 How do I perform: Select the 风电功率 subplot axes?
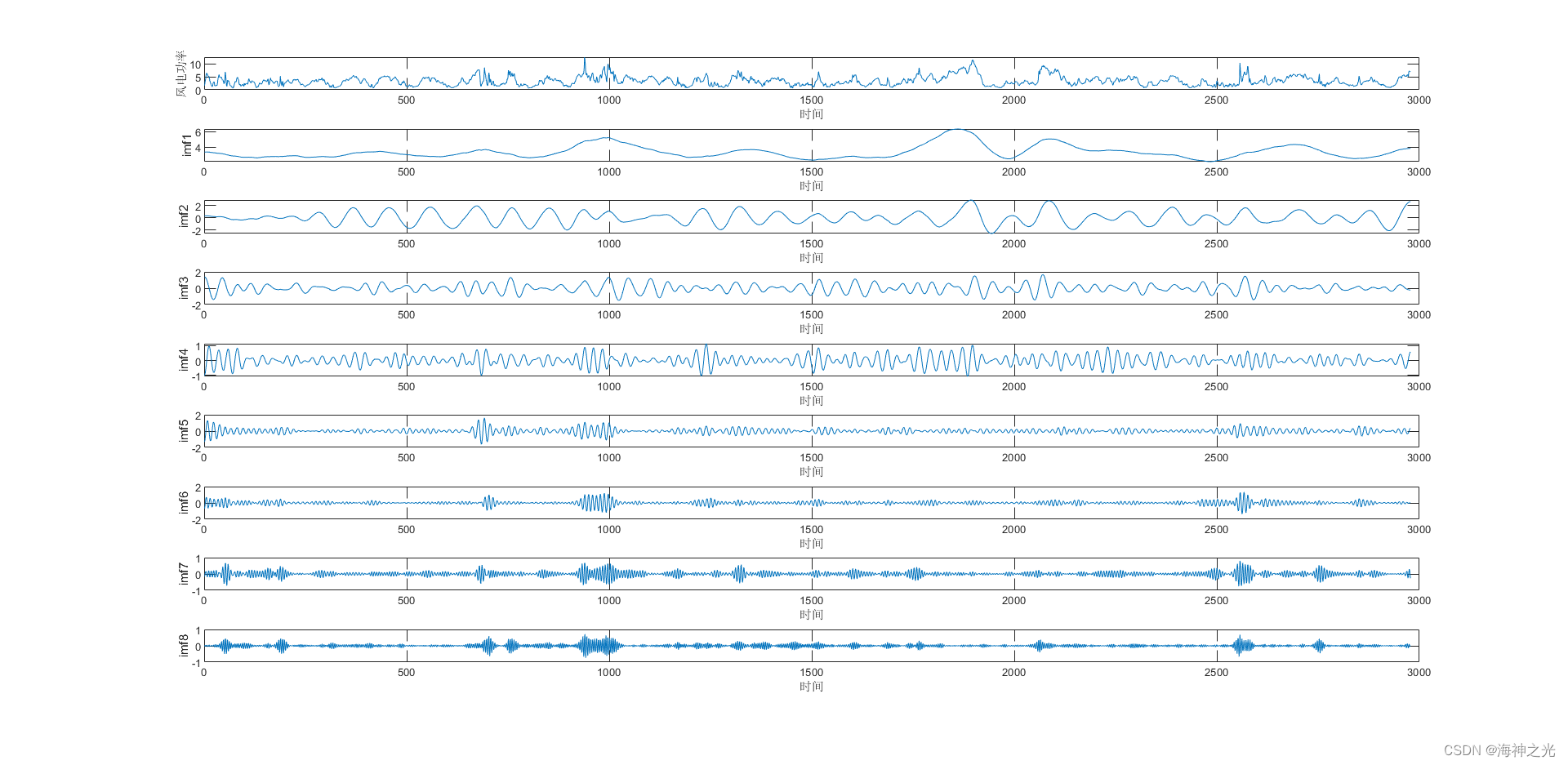tap(811, 73)
